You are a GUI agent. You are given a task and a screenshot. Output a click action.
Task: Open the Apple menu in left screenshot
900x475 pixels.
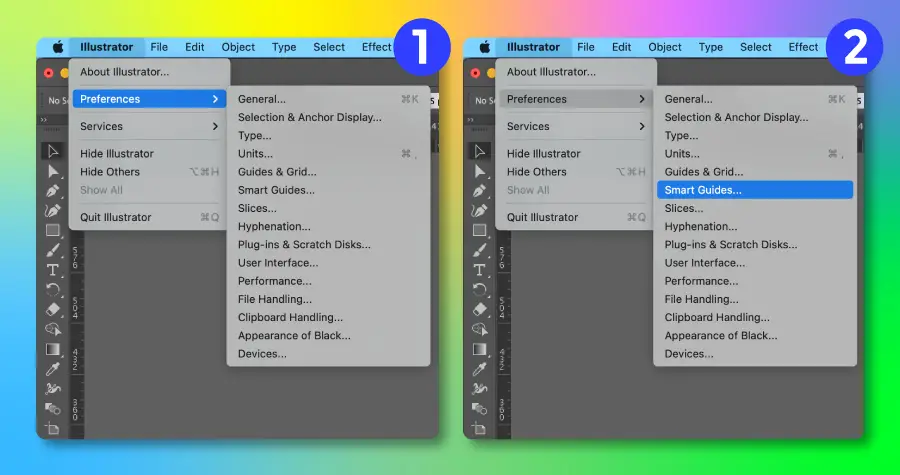[x=58, y=47]
